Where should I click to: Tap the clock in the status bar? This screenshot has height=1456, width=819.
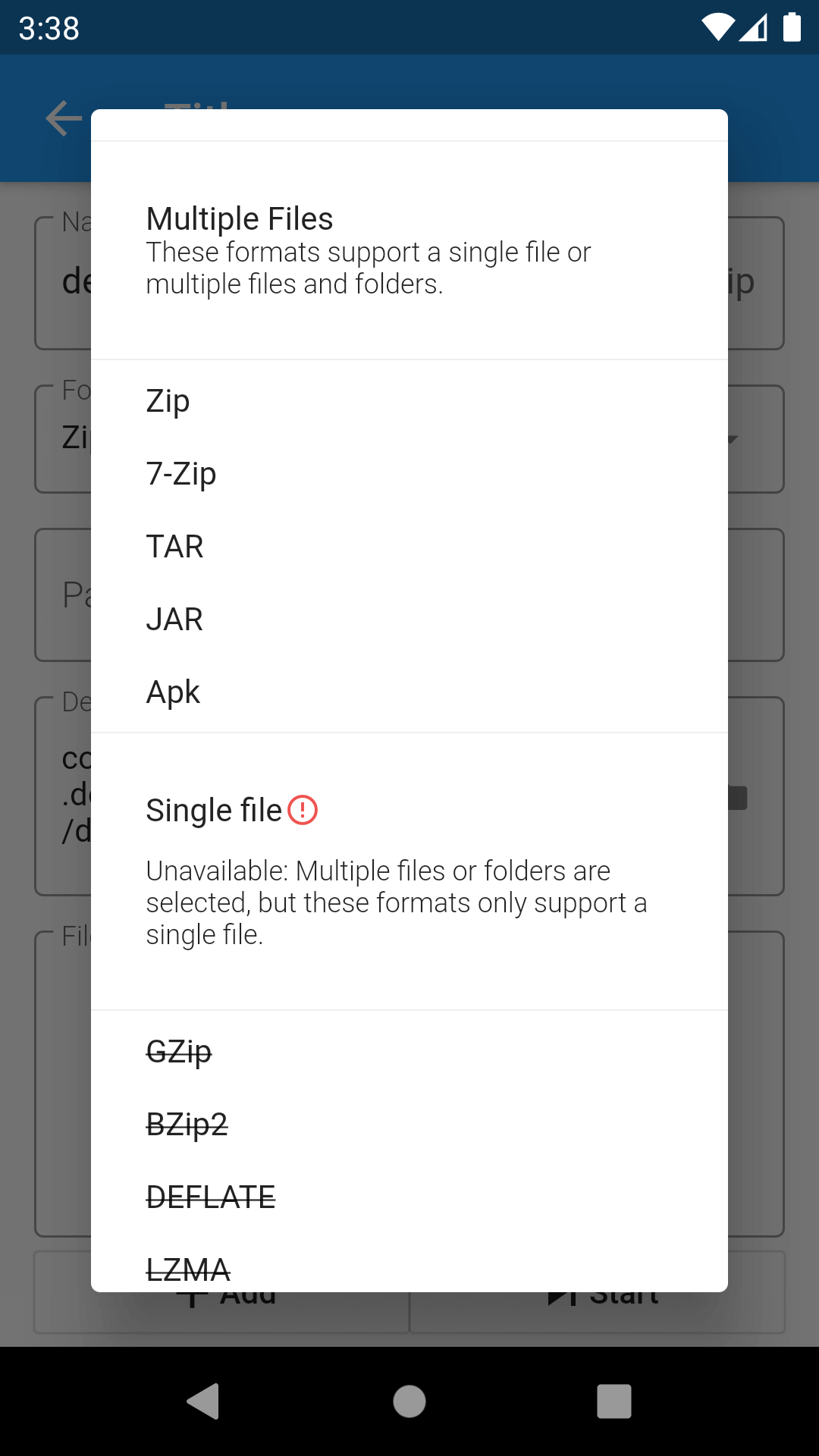coord(49,29)
